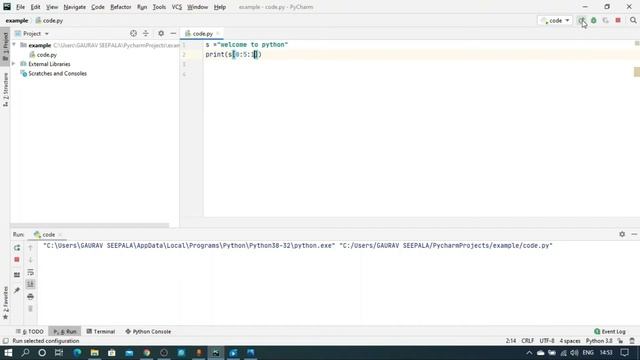Image resolution: width=640 pixels, height=360 pixels.
Task: Open the VCS menu
Action: pyautogui.click(x=177, y=7)
